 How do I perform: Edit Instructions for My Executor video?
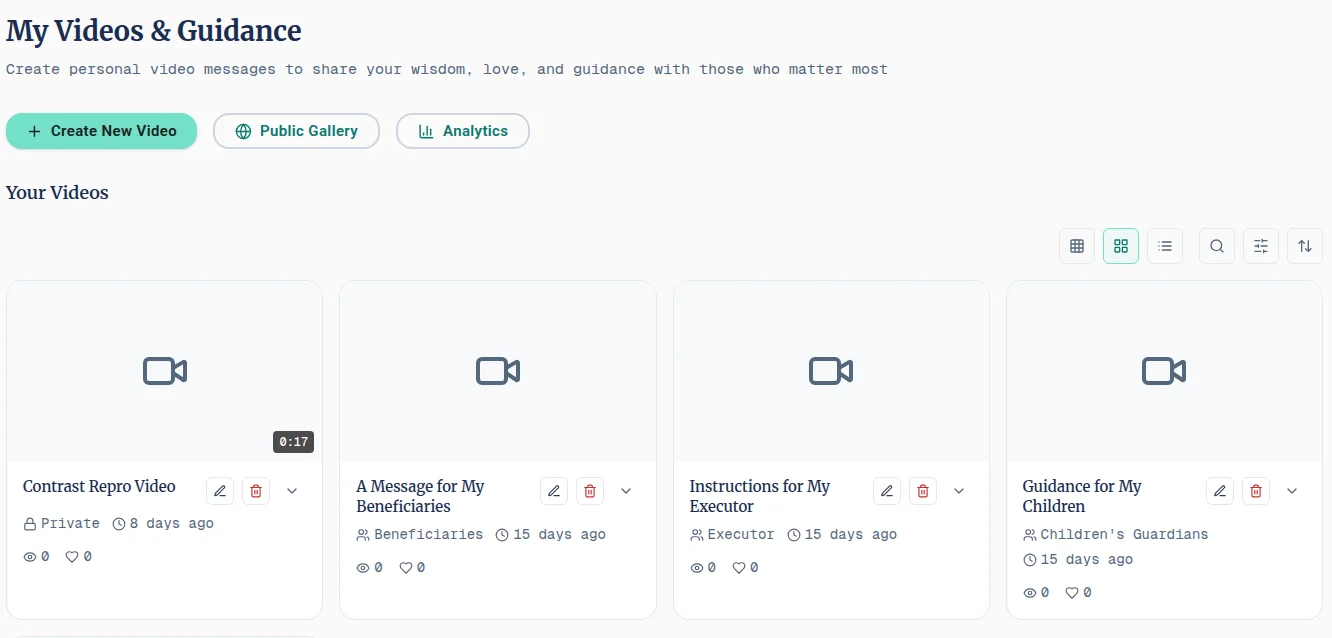point(887,491)
